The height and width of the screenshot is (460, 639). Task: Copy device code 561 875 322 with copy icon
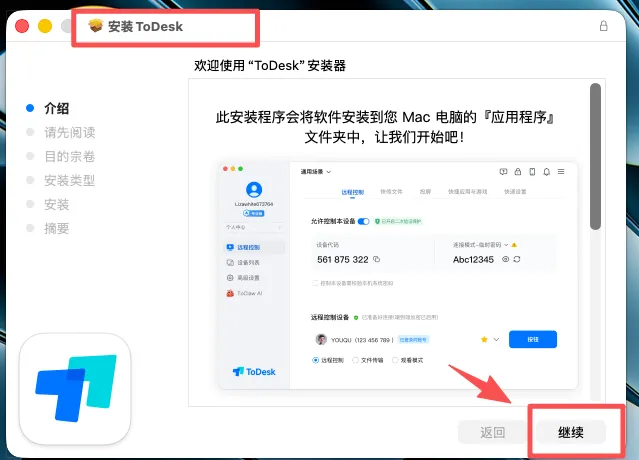pyautogui.click(x=377, y=259)
